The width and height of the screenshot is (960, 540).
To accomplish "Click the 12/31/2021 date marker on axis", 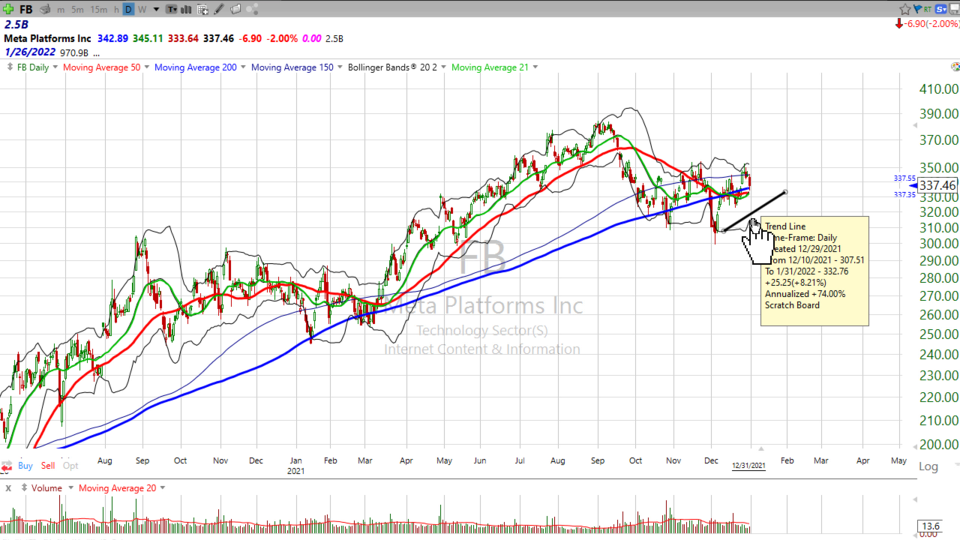I will (748, 465).
